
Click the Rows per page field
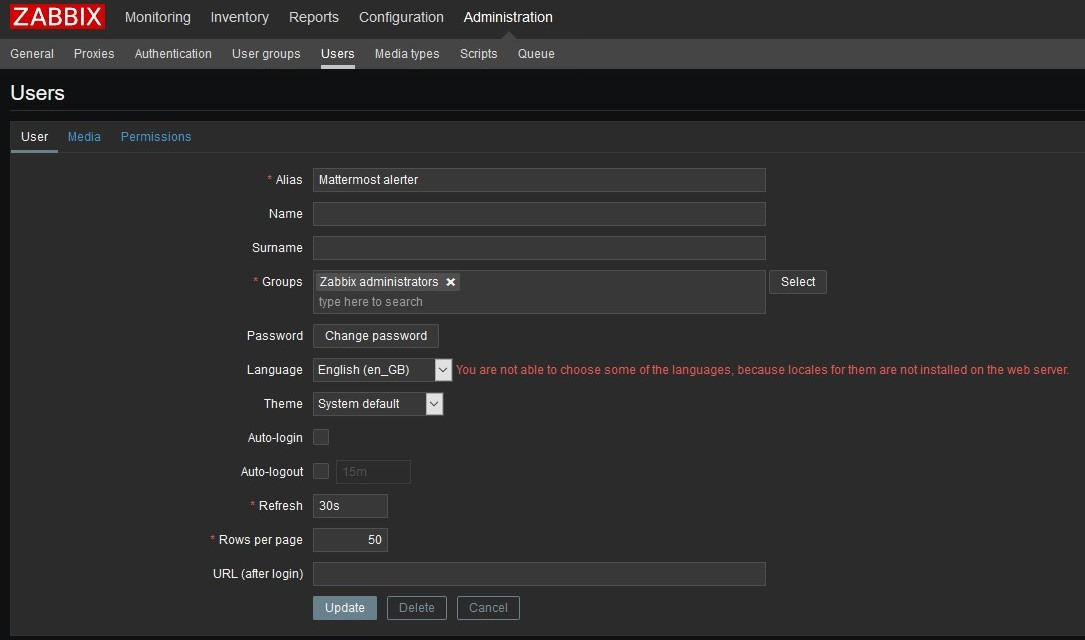point(349,540)
